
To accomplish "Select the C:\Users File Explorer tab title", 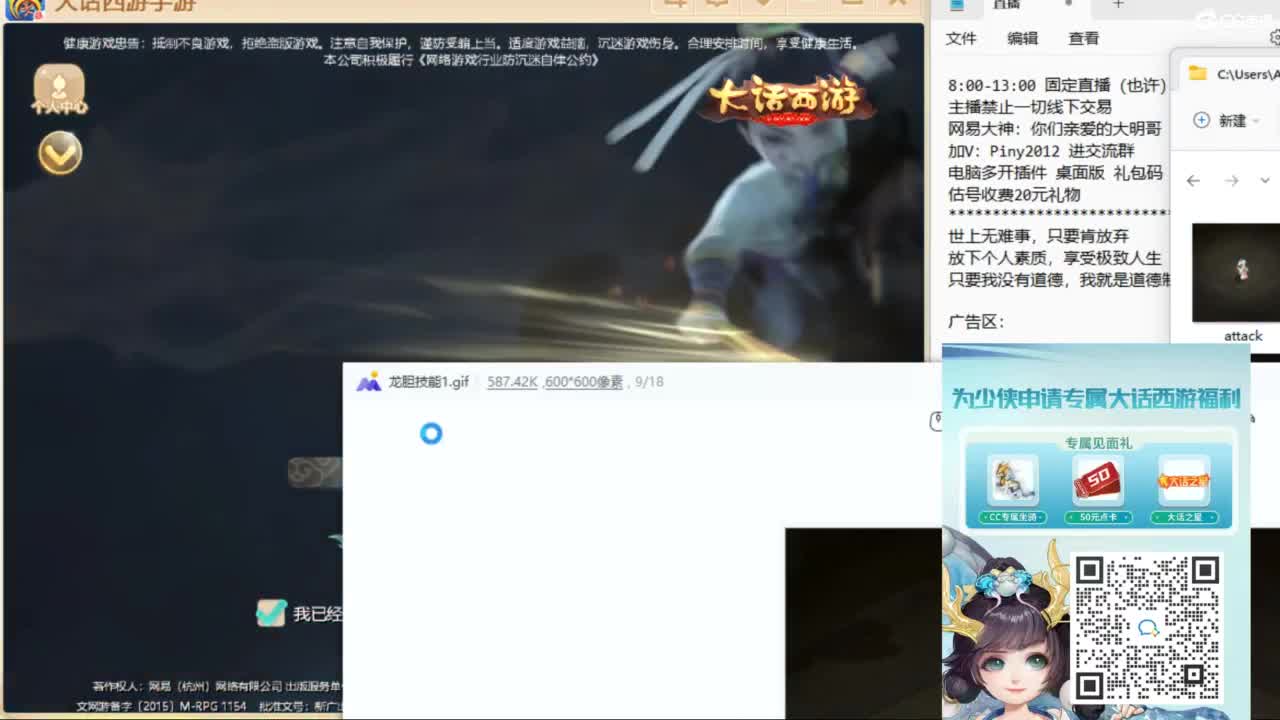I will click(x=1247, y=74).
